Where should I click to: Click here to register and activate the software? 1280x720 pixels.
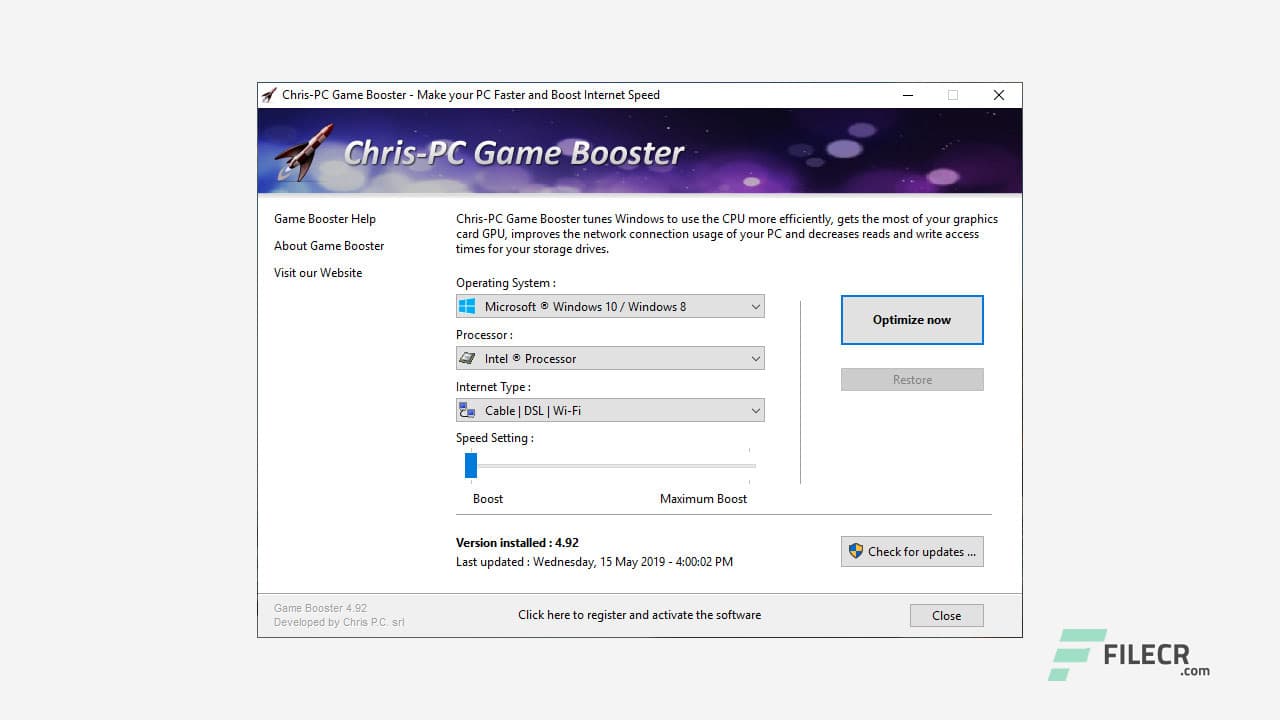pos(640,615)
